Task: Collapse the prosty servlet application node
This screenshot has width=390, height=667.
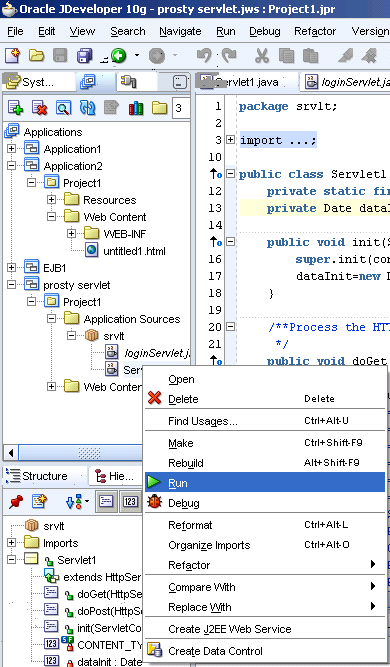Action: 11,285
